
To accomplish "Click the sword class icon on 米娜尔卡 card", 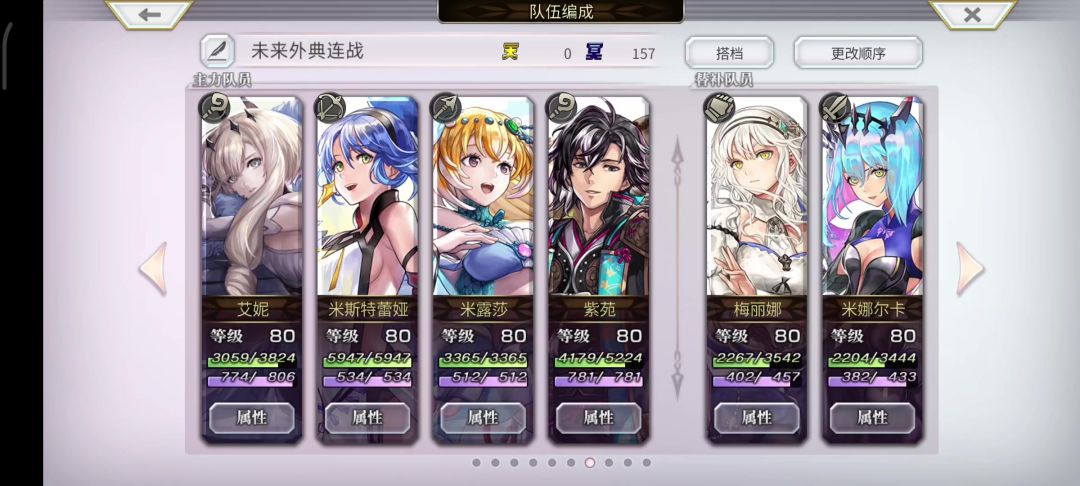I will tap(835, 108).
